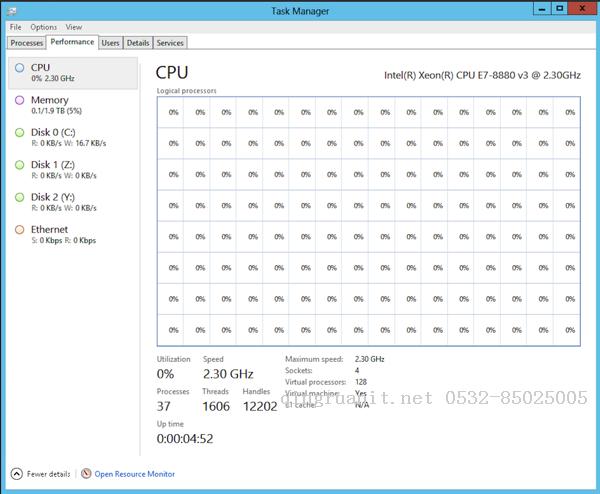This screenshot has width=600, height=494.
Task: Click the Resource Monitor icon at bottom
Action: (86, 473)
